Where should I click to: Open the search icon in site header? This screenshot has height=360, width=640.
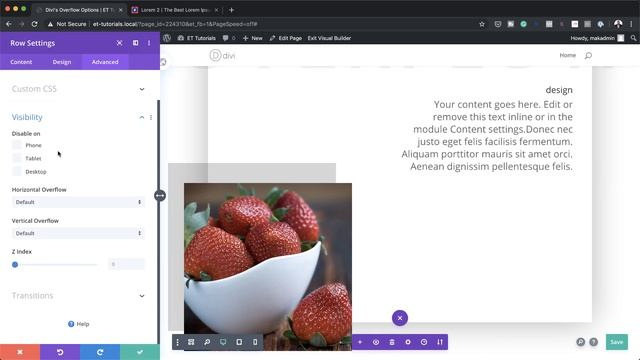click(x=588, y=56)
